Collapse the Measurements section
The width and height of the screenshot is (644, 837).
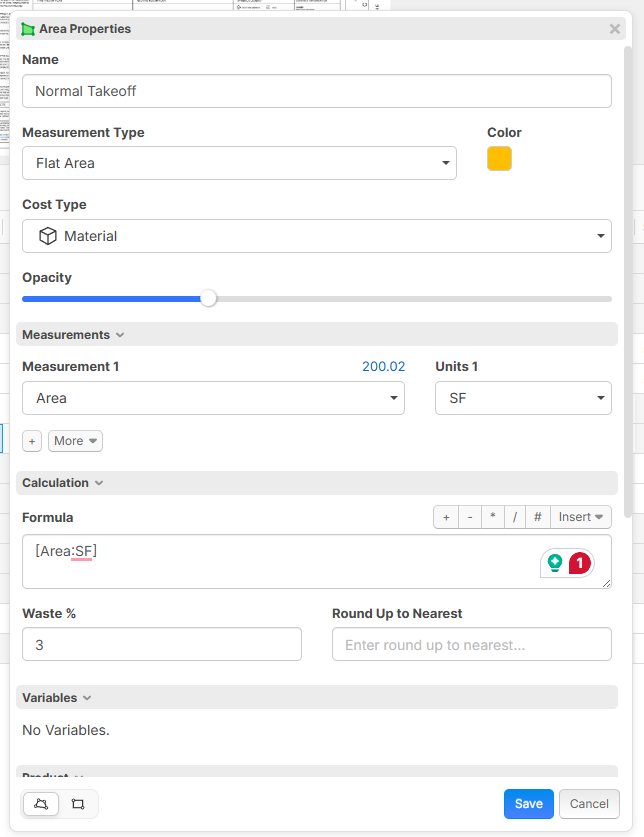73,335
